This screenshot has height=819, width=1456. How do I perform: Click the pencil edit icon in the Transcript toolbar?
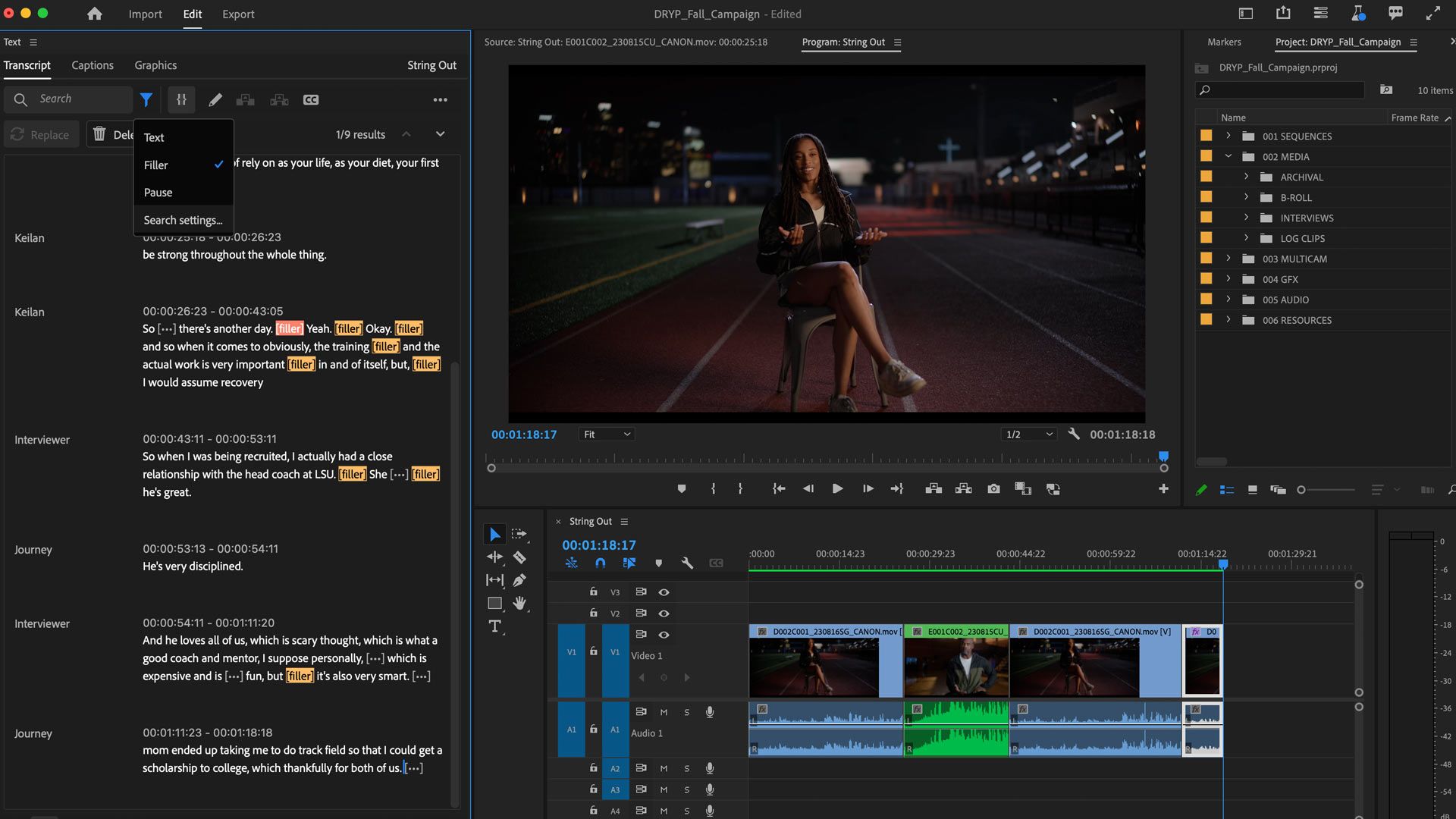(x=215, y=99)
